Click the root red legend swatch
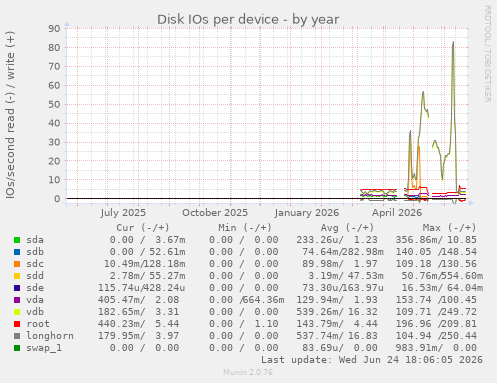This screenshot has height=383, width=497. [x=17, y=324]
